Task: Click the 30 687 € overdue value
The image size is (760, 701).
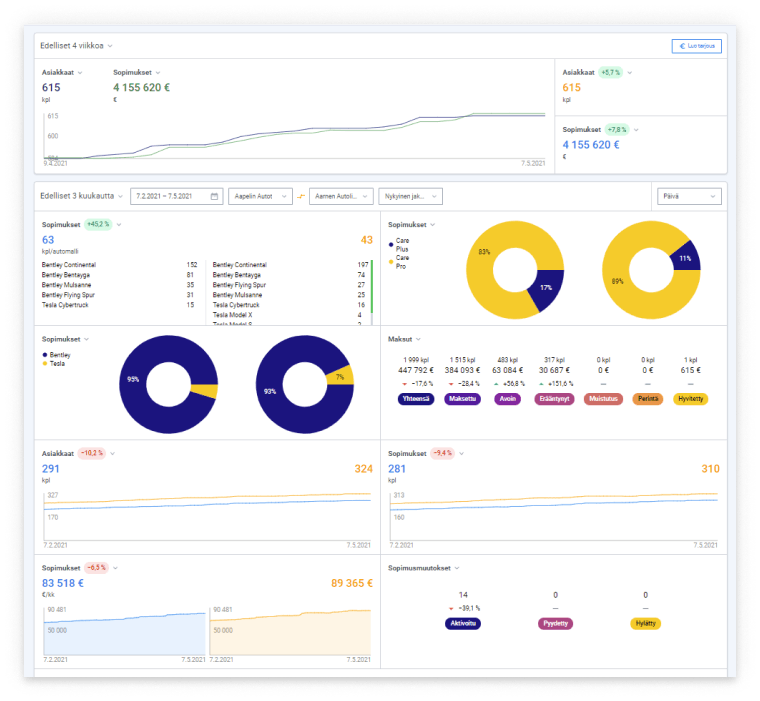Action: (x=554, y=370)
